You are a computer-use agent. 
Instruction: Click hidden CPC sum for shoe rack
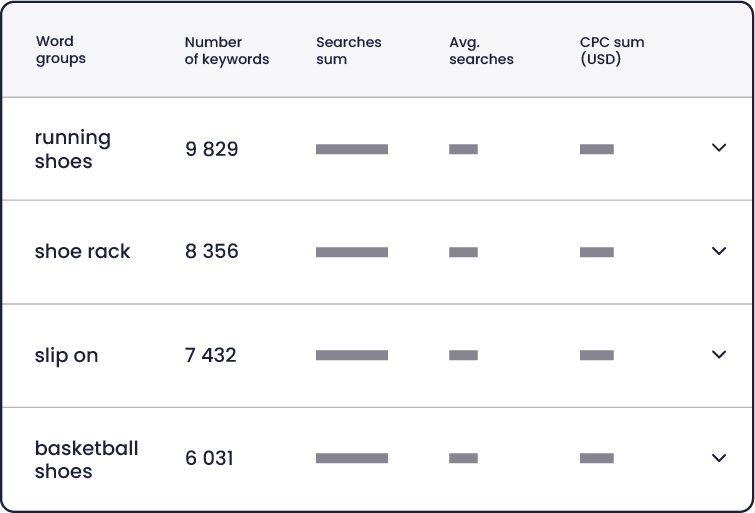click(x=597, y=252)
